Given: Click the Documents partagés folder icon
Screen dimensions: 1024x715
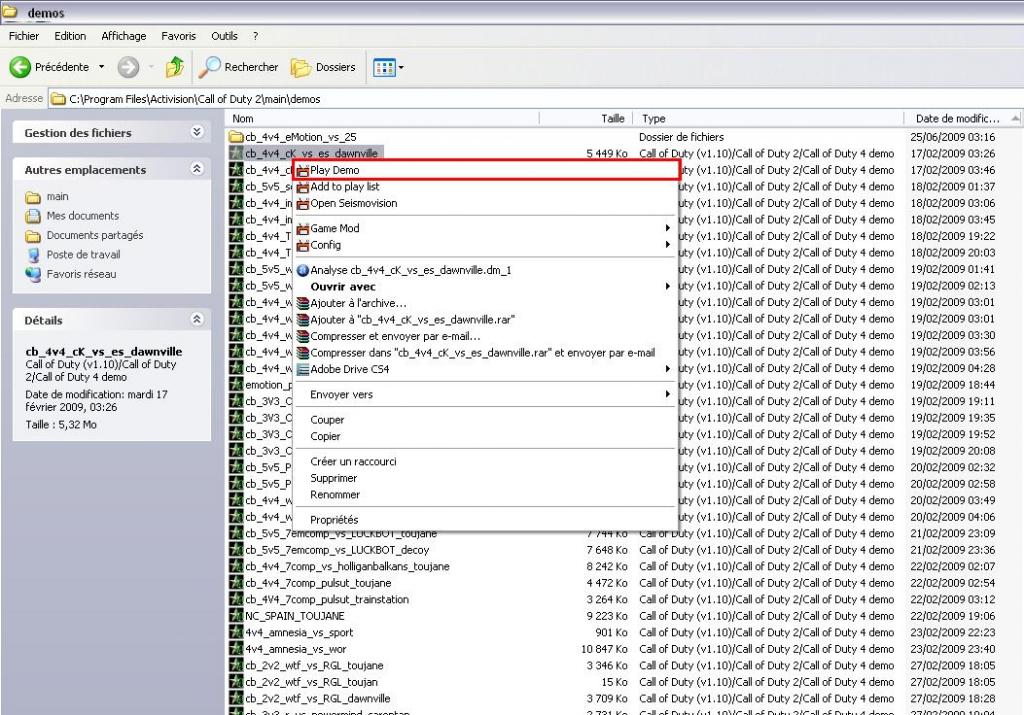Looking at the screenshot, I should [x=33, y=236].
